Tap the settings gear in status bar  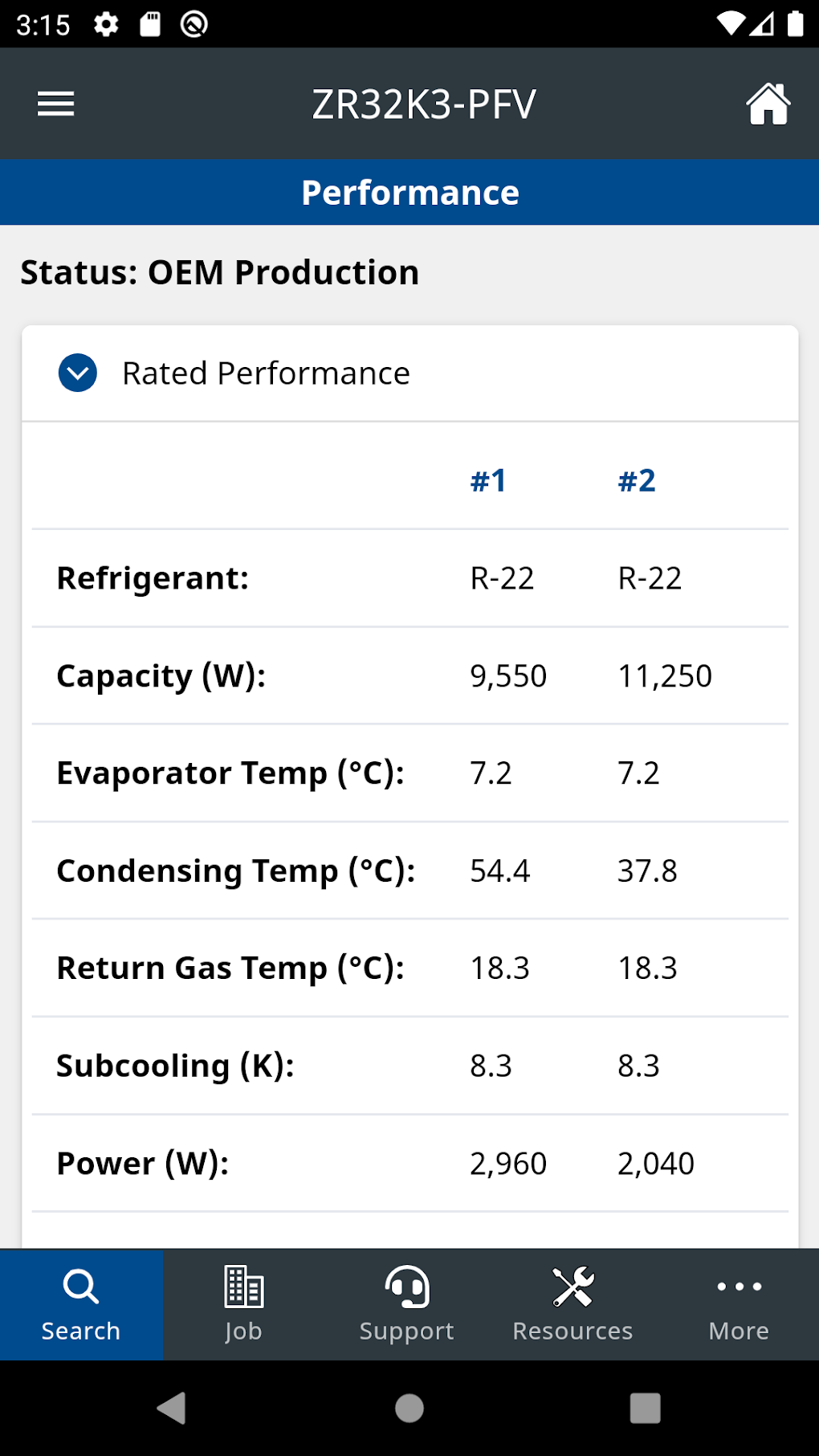tap(106, 24)
